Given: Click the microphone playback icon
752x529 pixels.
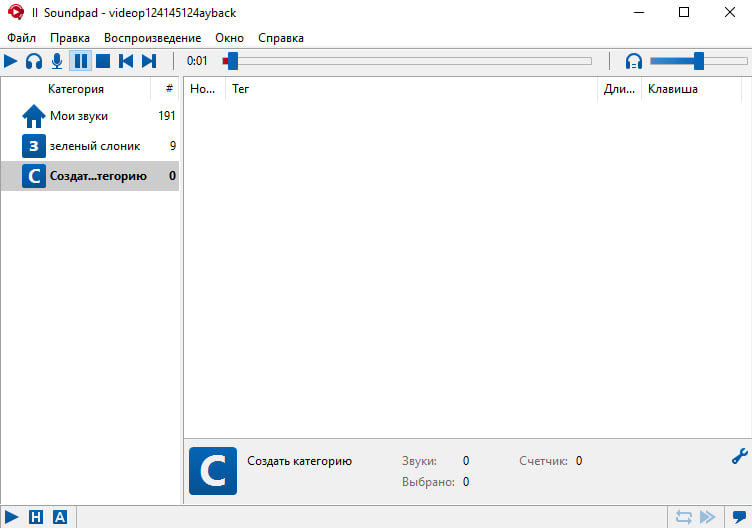Looking at the screenshot, I should pos(57,61).
